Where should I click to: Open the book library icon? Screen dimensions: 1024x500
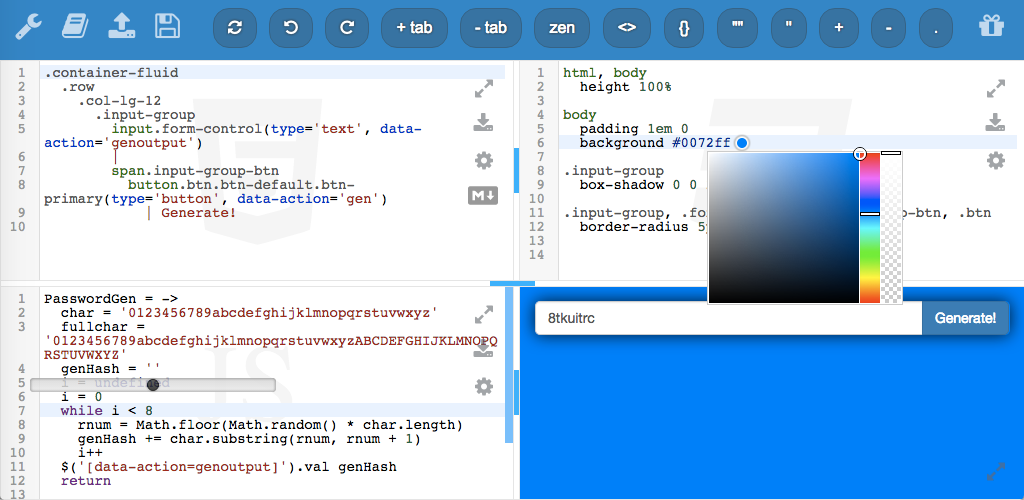pyautogui.click(x=75, y=27)
